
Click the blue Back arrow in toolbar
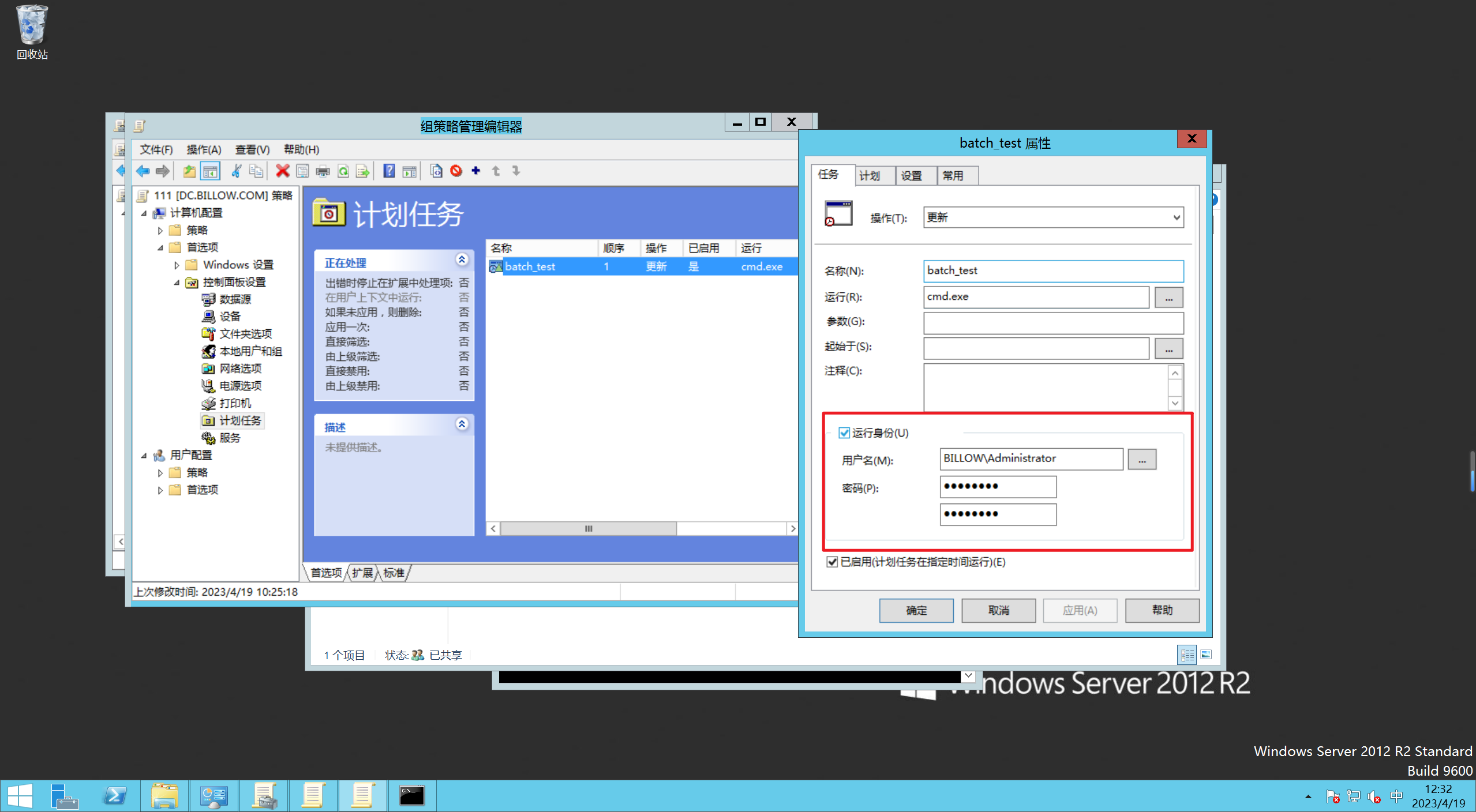tap(143, 171)
